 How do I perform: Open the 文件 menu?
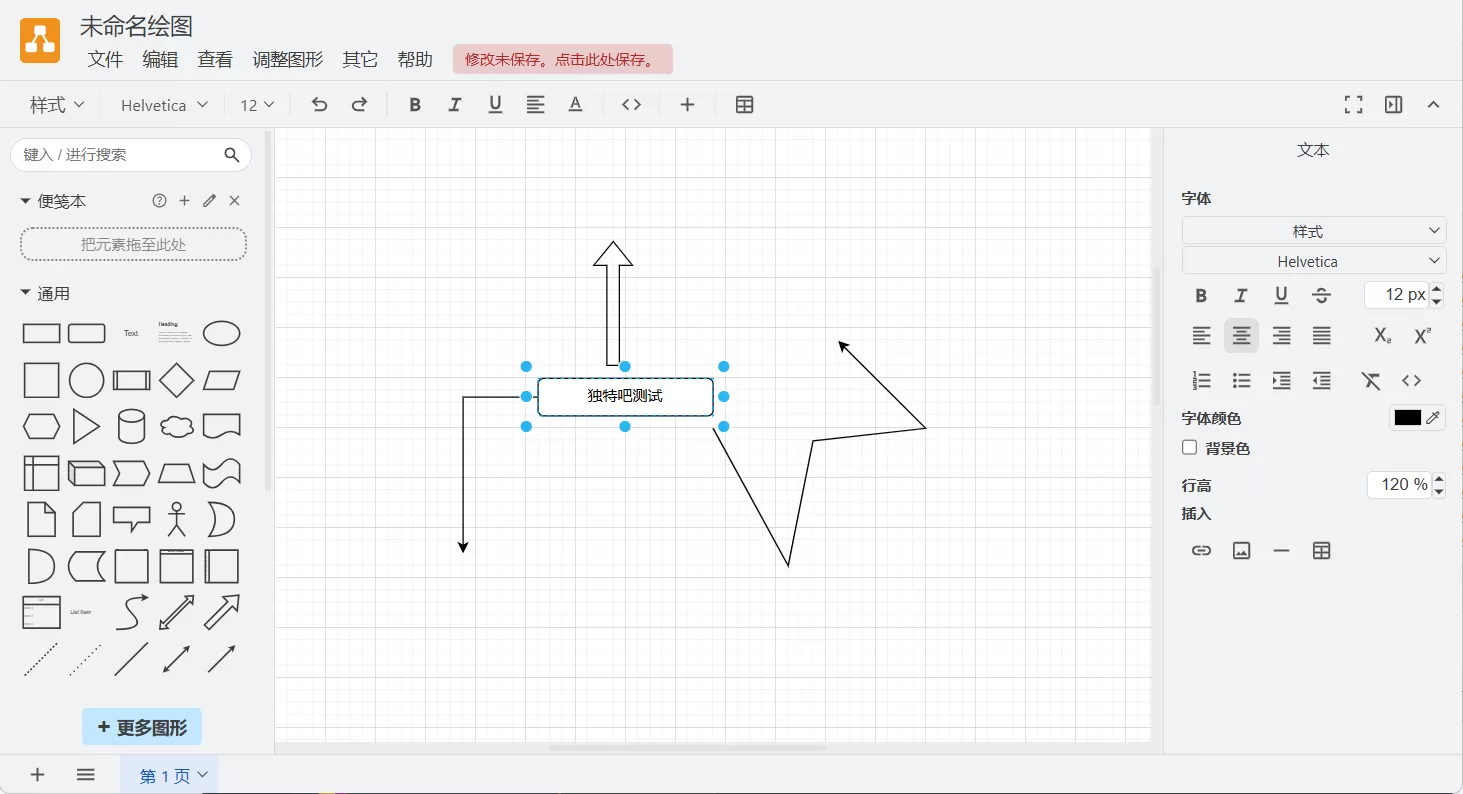coord(105,59)
